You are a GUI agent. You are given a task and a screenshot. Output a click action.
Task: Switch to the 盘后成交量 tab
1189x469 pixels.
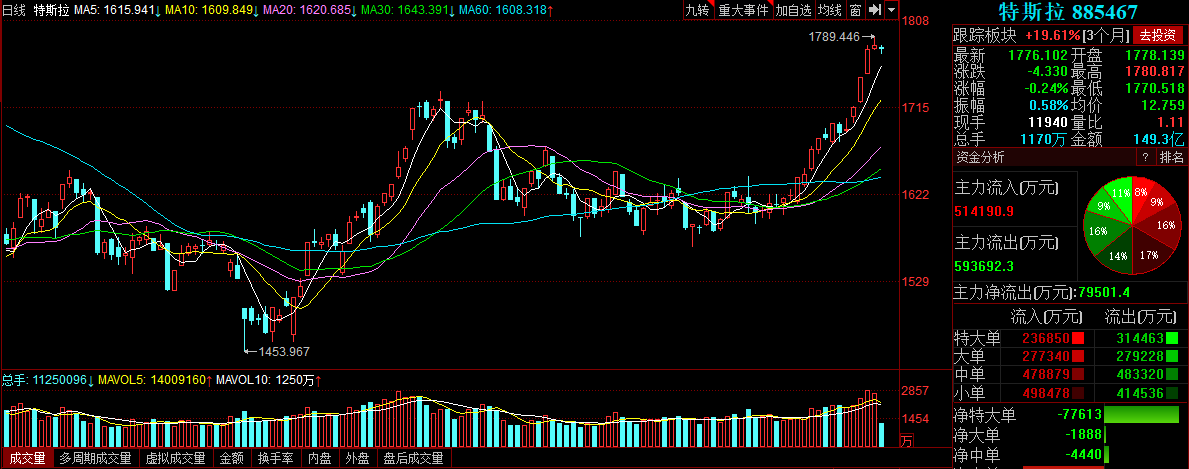pyautogui.click(x=413, y=458)
